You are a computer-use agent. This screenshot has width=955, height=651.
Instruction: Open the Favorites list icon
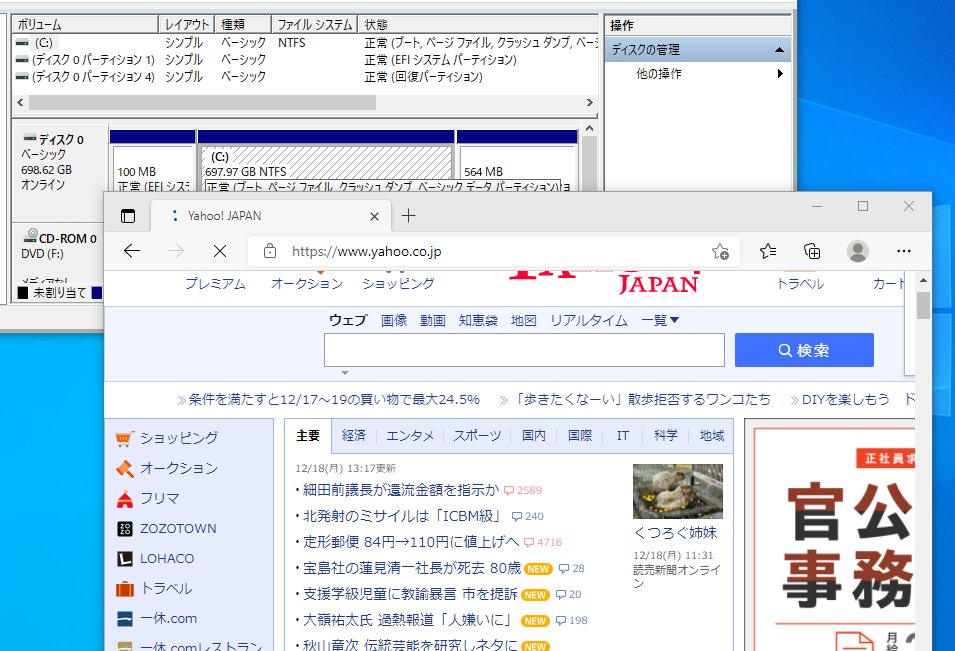pos(768,251)
